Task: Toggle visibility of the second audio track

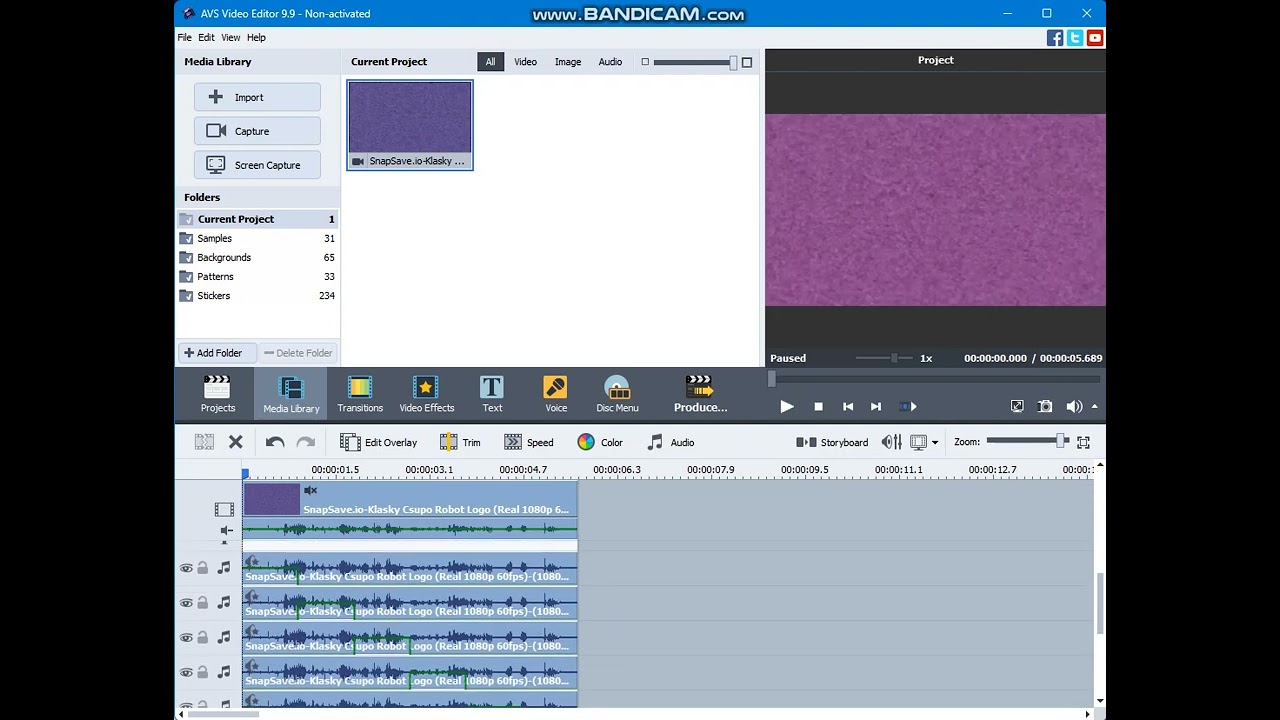Action: (186, 603)
